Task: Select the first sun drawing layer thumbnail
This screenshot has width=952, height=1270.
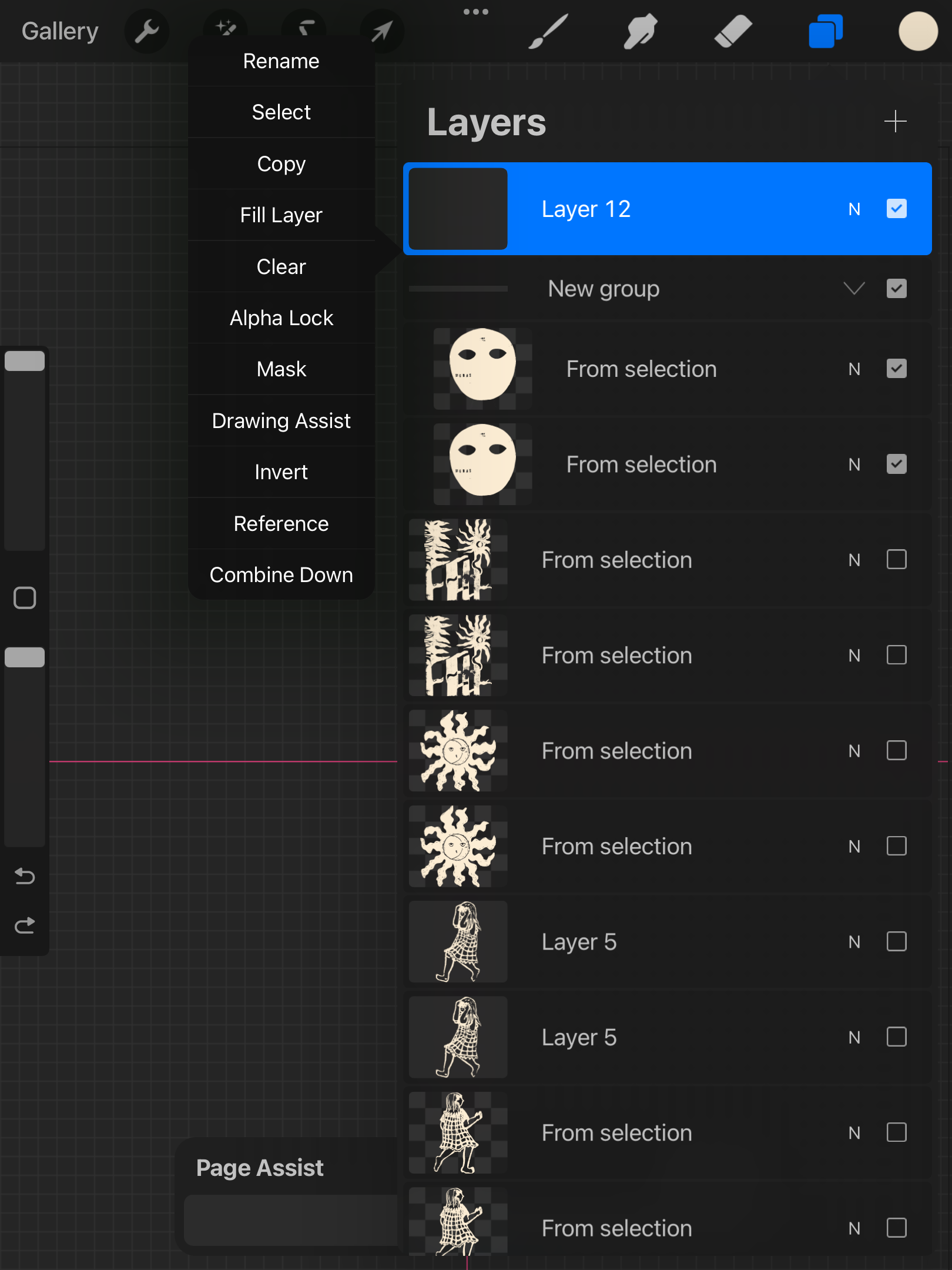Action: 458,751
